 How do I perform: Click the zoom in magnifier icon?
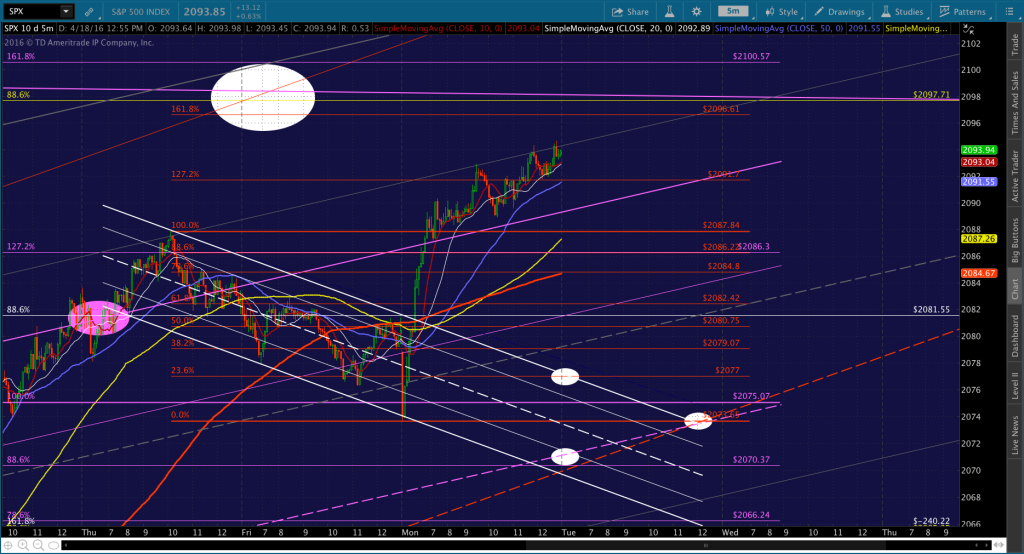click(23, 545)
